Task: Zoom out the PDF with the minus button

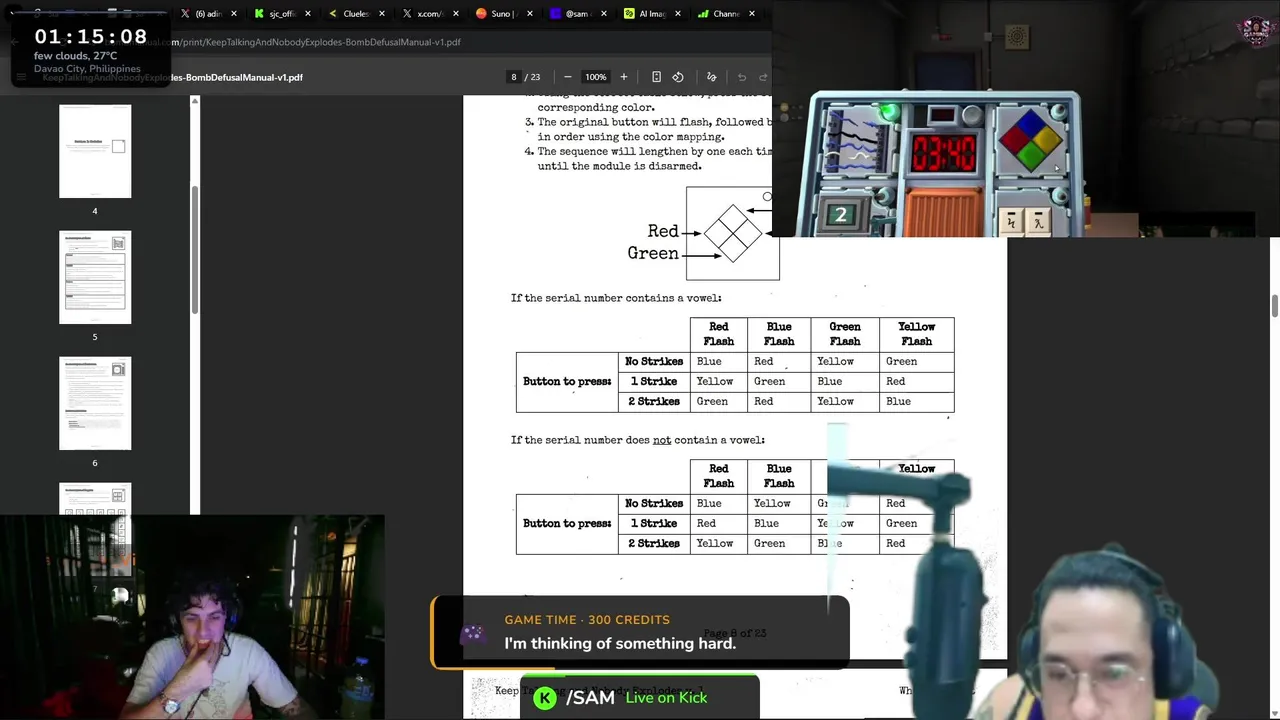Action: coord(567,77)
